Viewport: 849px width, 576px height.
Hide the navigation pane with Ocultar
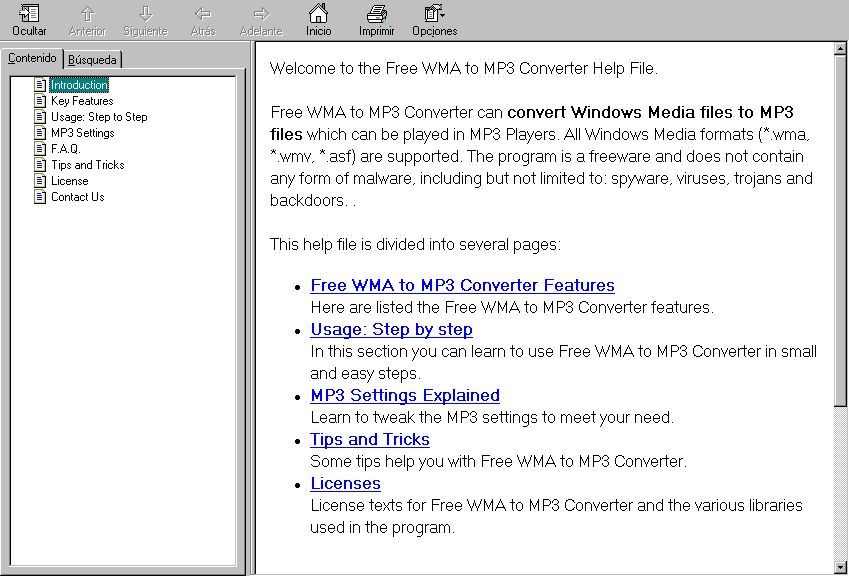tap(28, 20)
